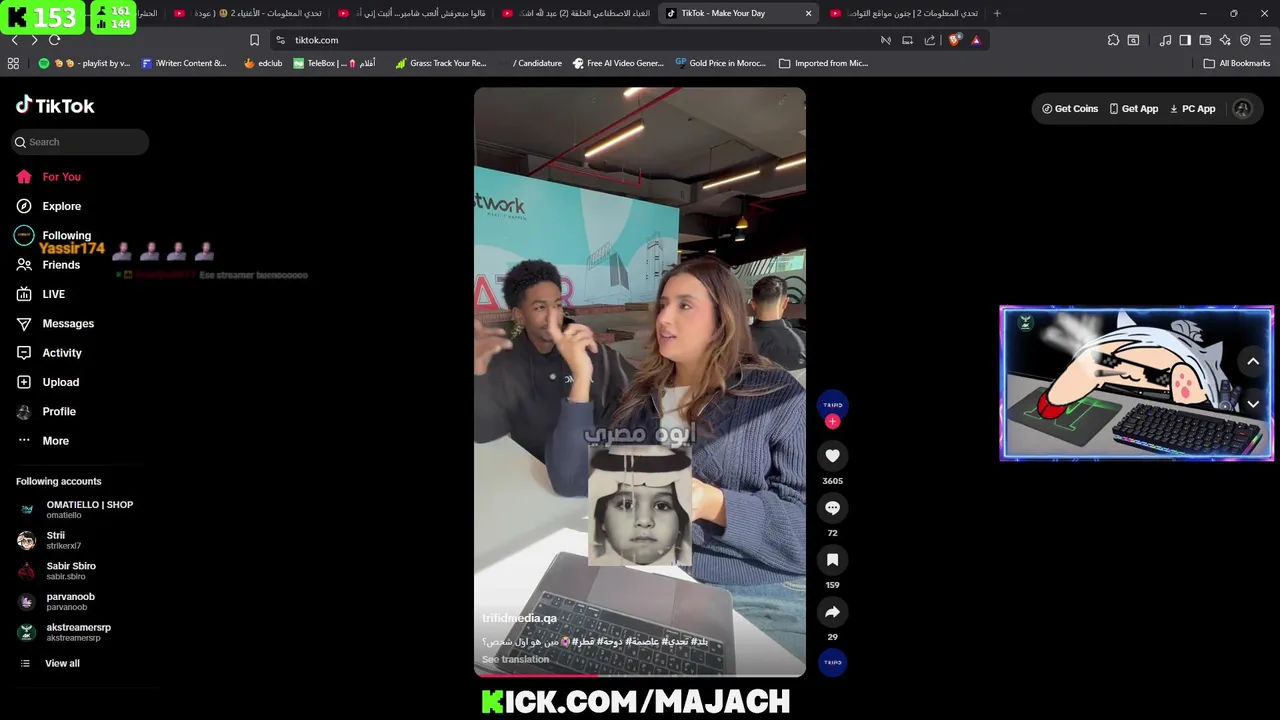Open the Leo AI sparkle icon
The width and height of the screenshot is (1280, 720).
click(1225, 40)
